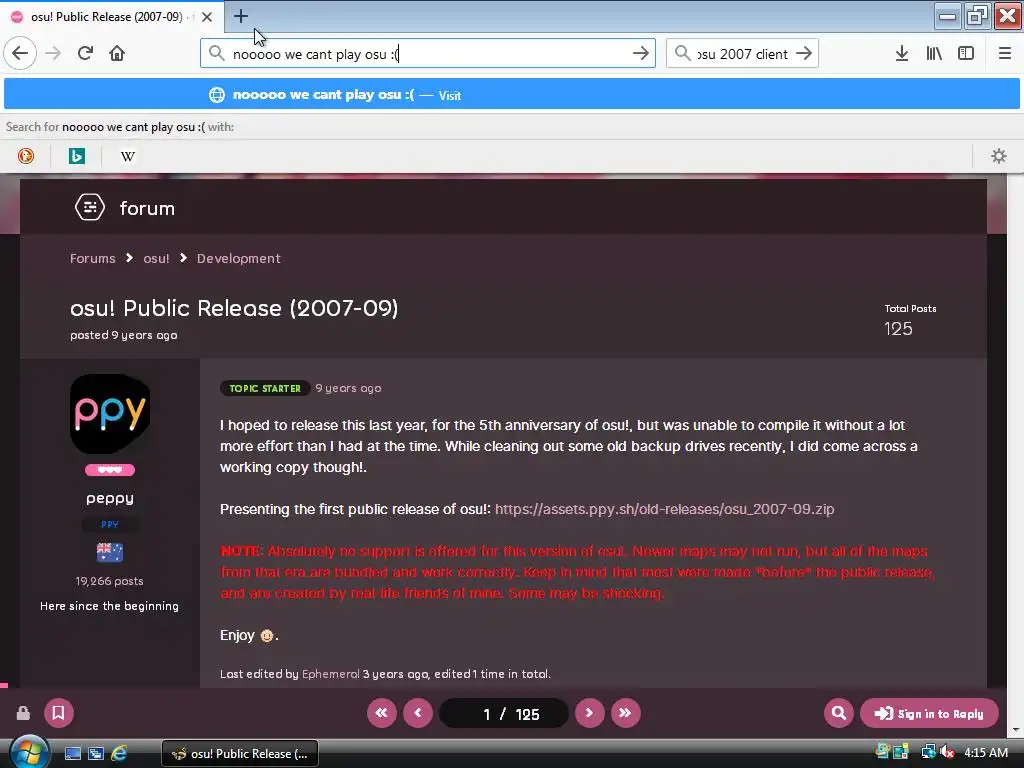Submit the search box query arrow

click(x=804, y=54)
